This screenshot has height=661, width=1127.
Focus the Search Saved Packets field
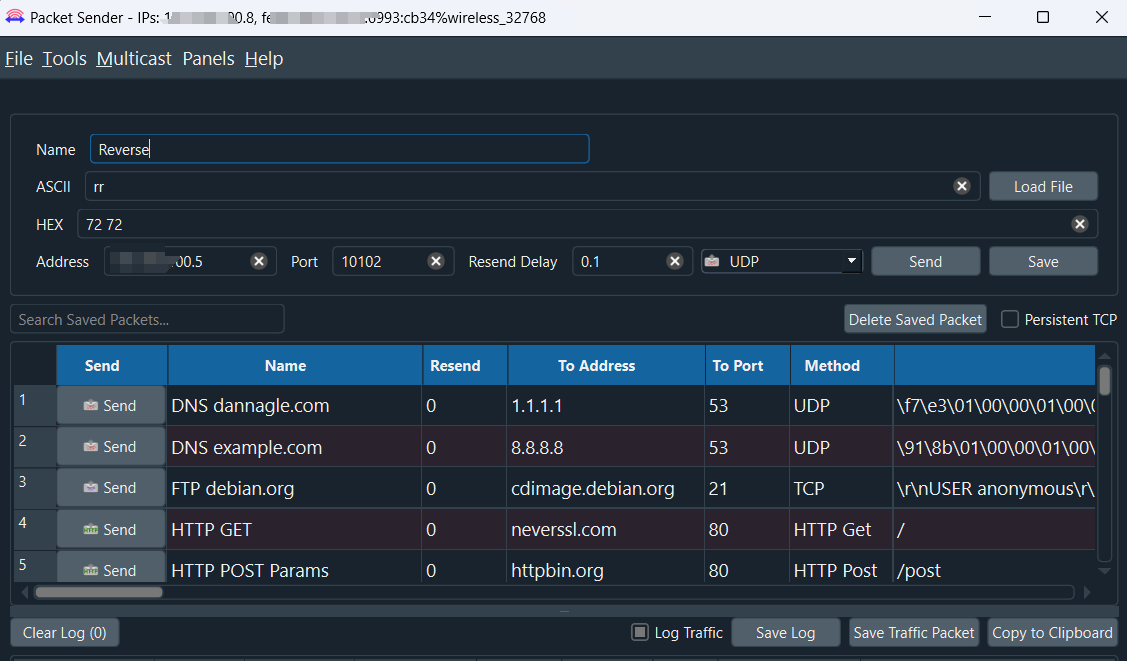click(147, 319)
